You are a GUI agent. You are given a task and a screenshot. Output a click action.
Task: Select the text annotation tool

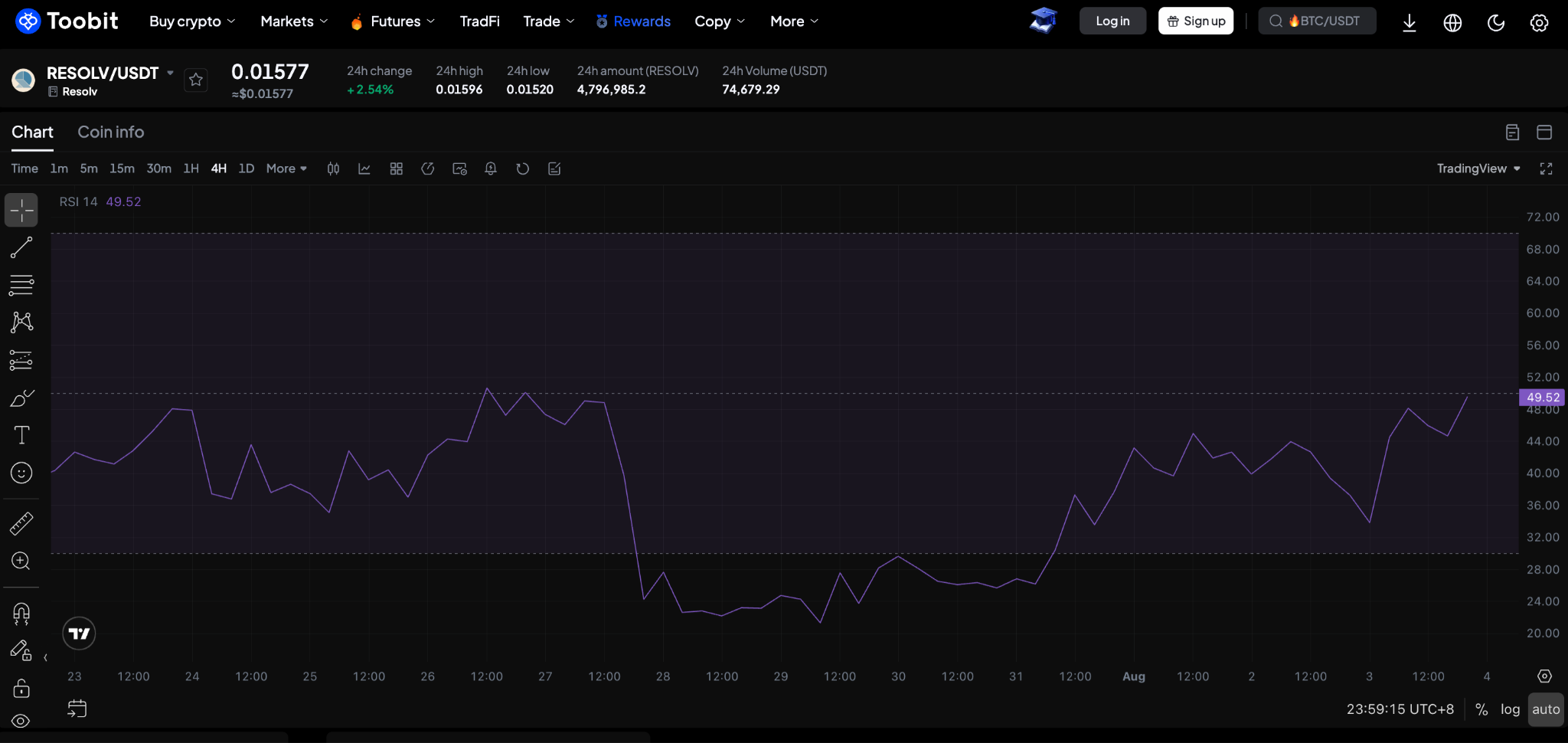tap(21, 435)
